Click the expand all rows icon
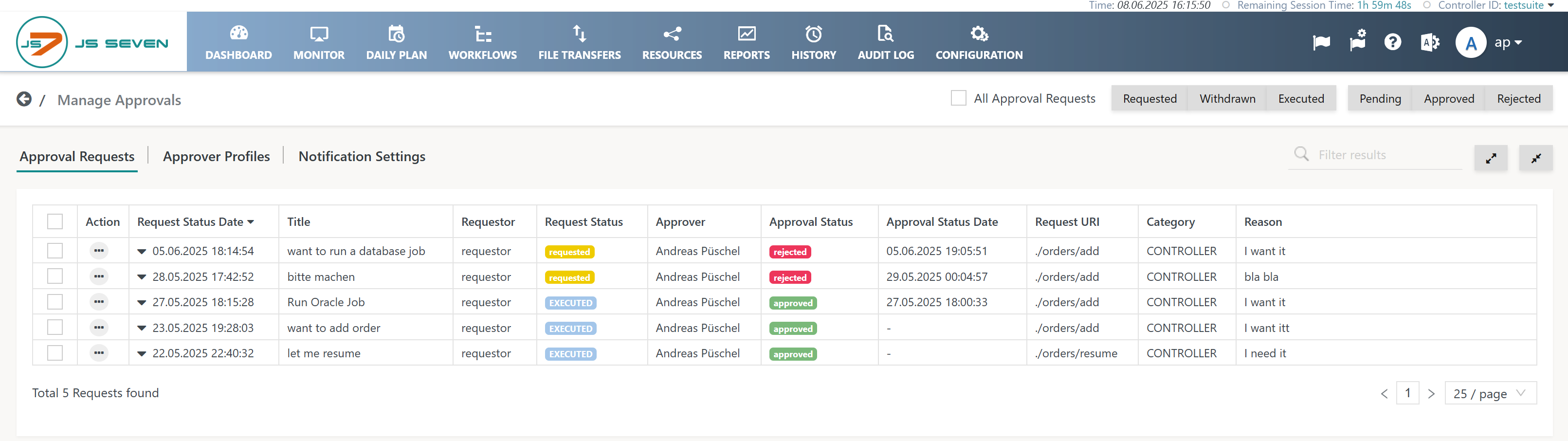This screenshot has height=441, width=1568. [1491, 158]
